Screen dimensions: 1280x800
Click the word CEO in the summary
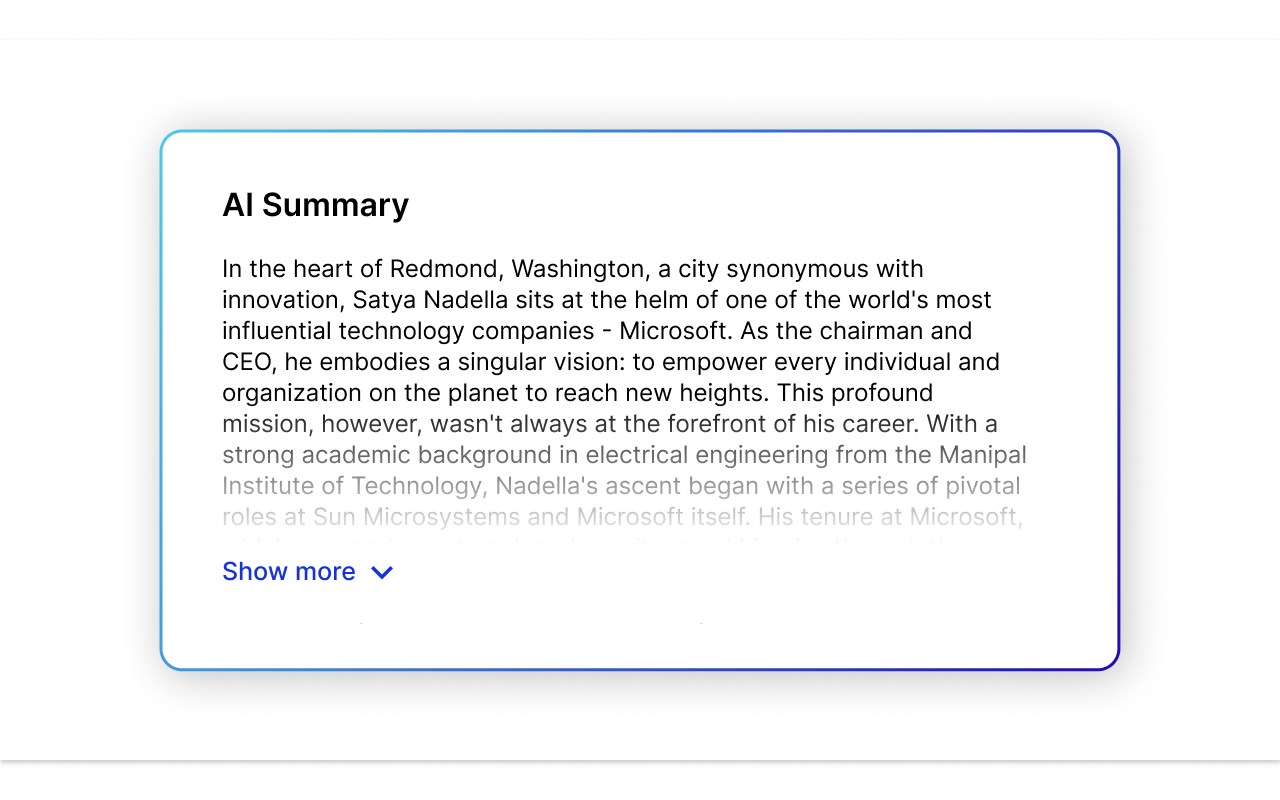(246, 362)
